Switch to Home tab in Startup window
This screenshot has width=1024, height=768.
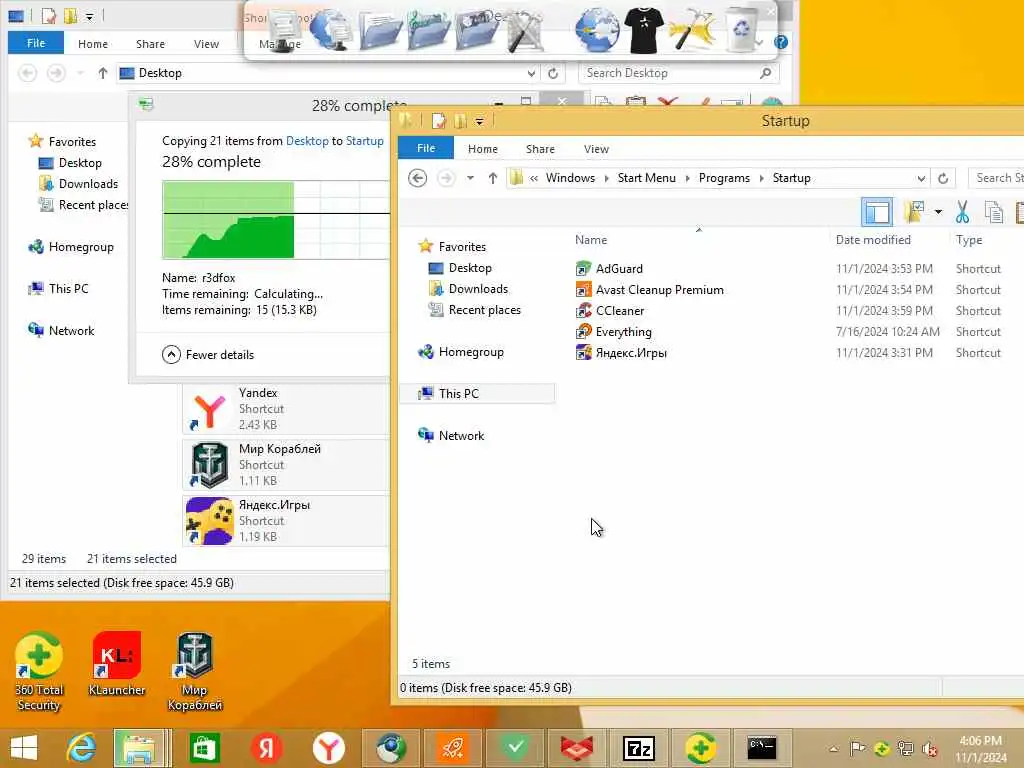pyautogui.click(x=483, y=149)
